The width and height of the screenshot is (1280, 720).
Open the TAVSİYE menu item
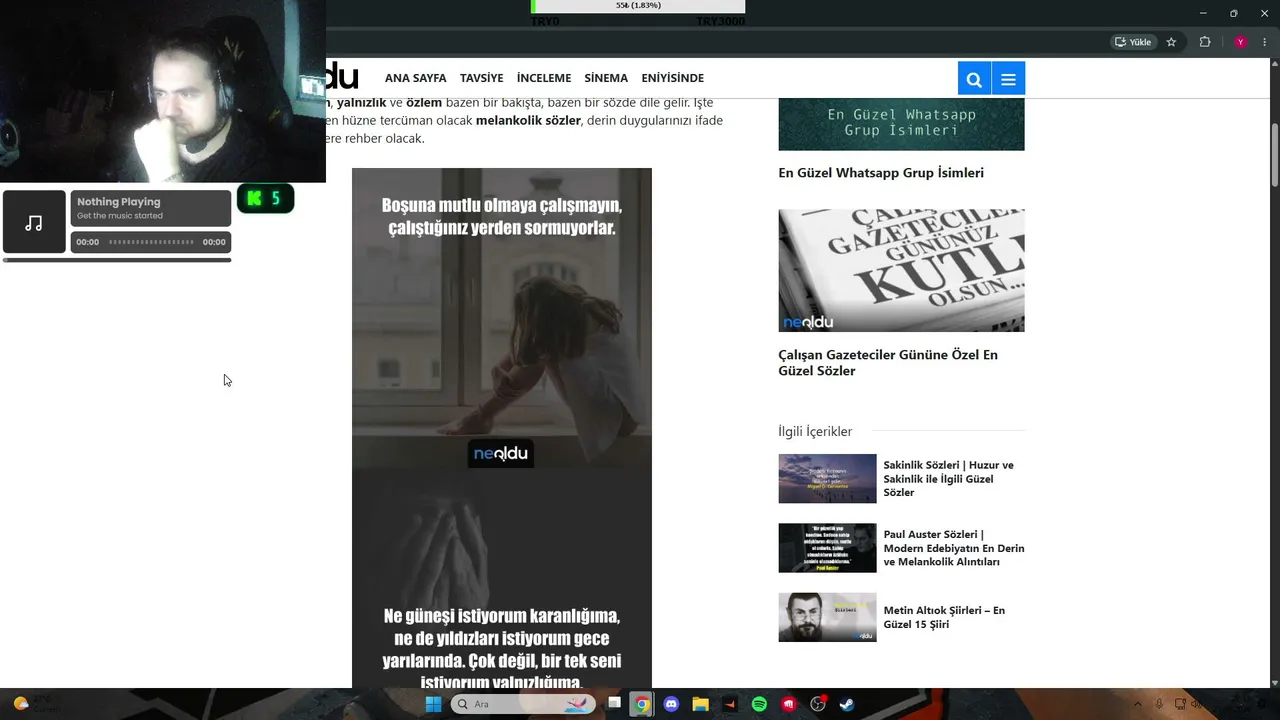pos(482,78)
